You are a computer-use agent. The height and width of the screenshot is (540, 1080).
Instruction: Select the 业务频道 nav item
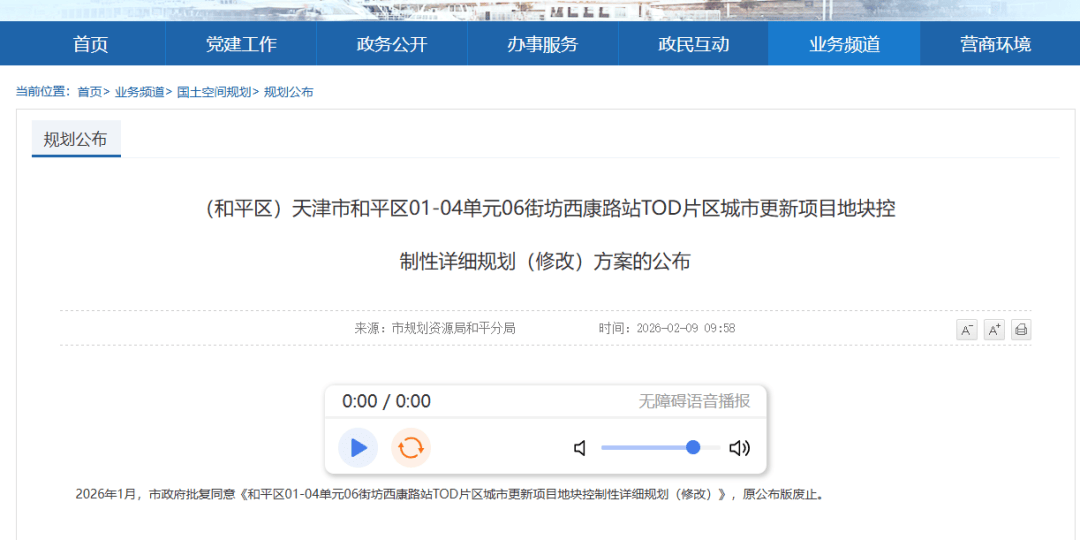coord(844,44)
